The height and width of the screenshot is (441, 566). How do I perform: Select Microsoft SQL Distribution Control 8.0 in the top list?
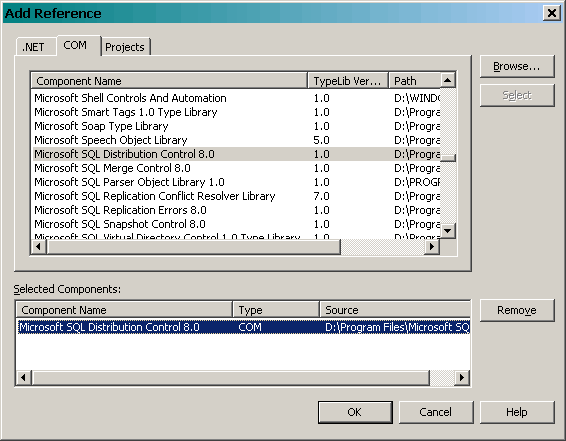click(x=236, y=154)
